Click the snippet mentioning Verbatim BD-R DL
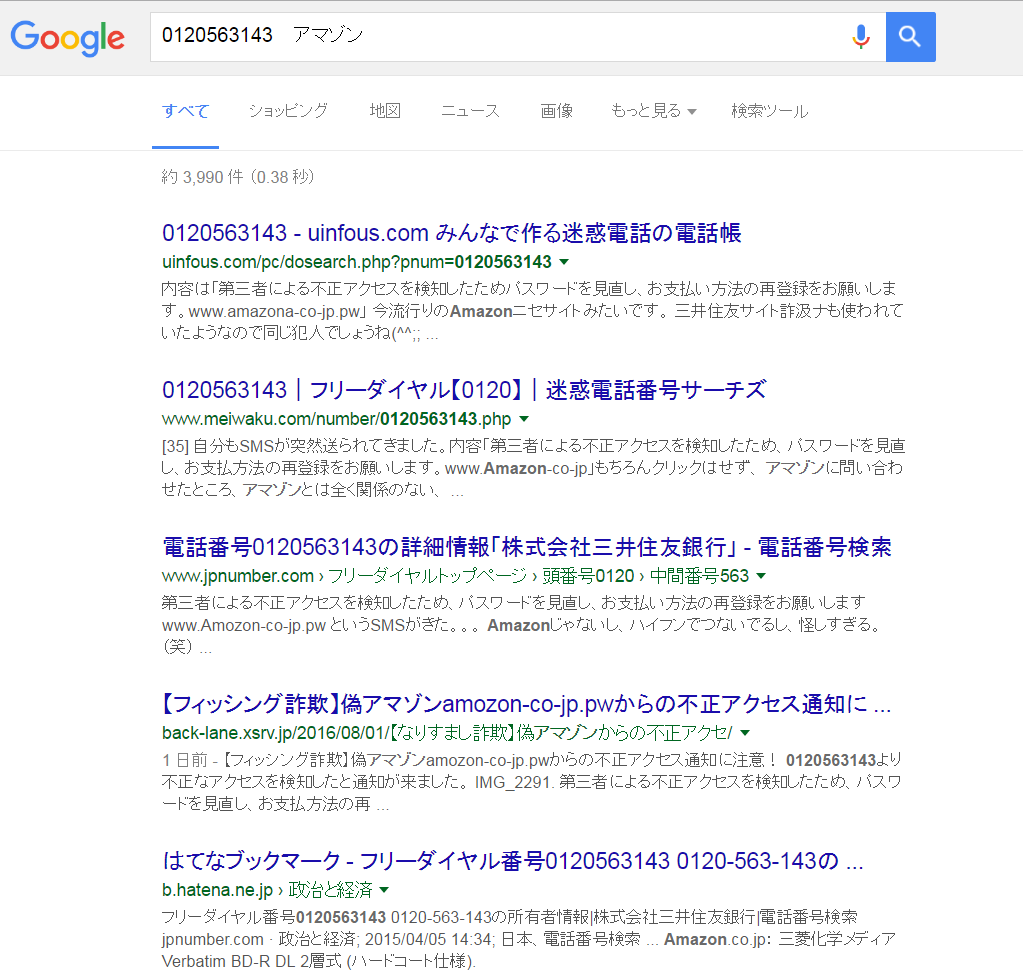 click(x=529, y=939)
